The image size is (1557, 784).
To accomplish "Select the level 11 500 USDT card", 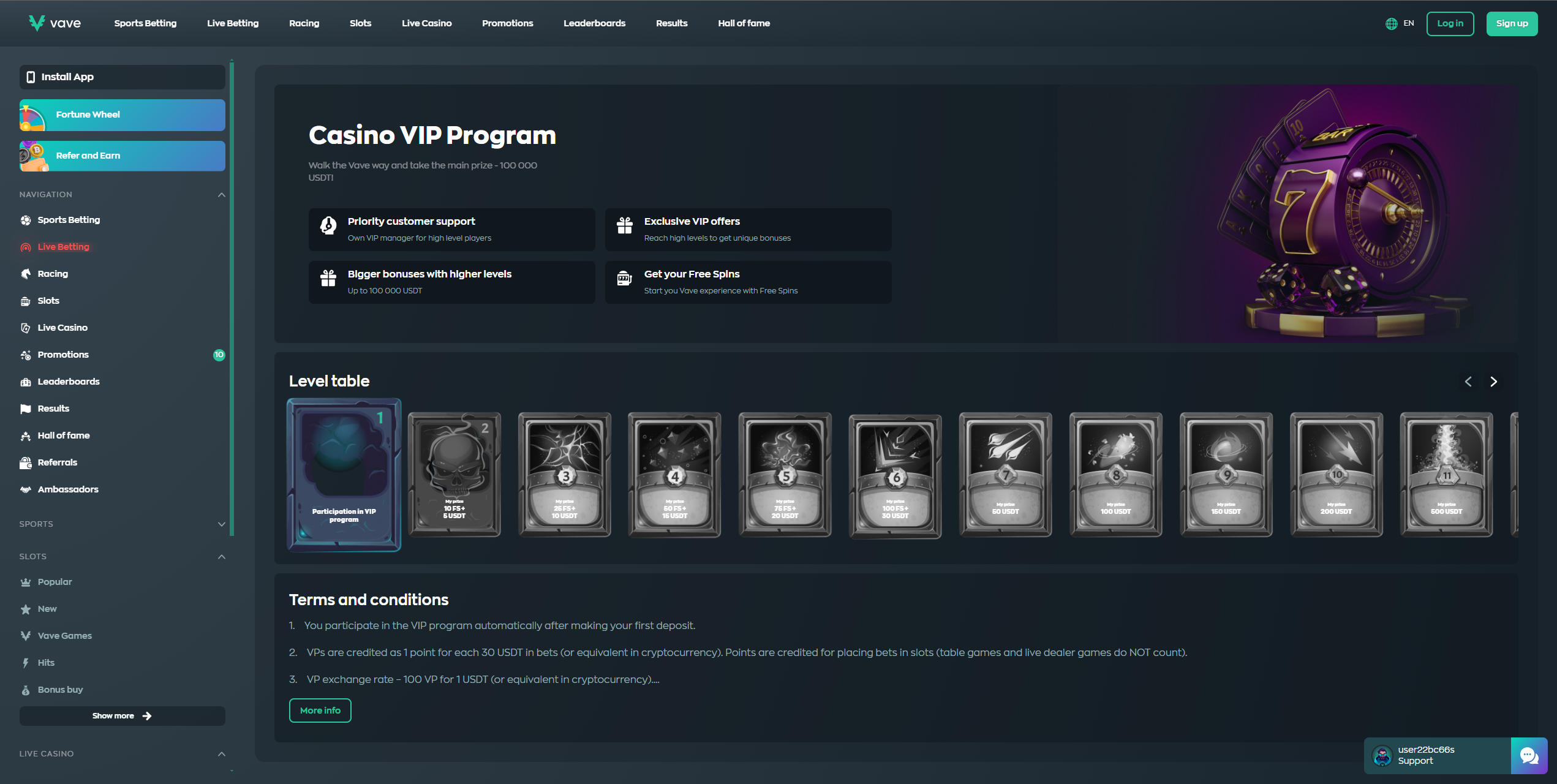I will click(1447, 475).
